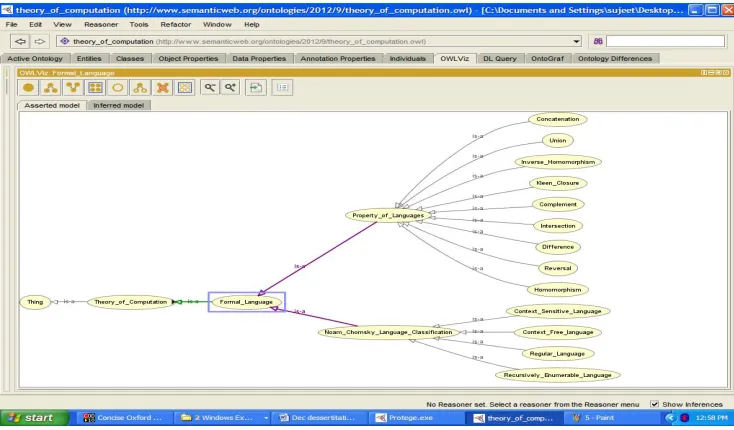
Task: Click the Hide class hollow circle icon
Action: click(117, 87)
